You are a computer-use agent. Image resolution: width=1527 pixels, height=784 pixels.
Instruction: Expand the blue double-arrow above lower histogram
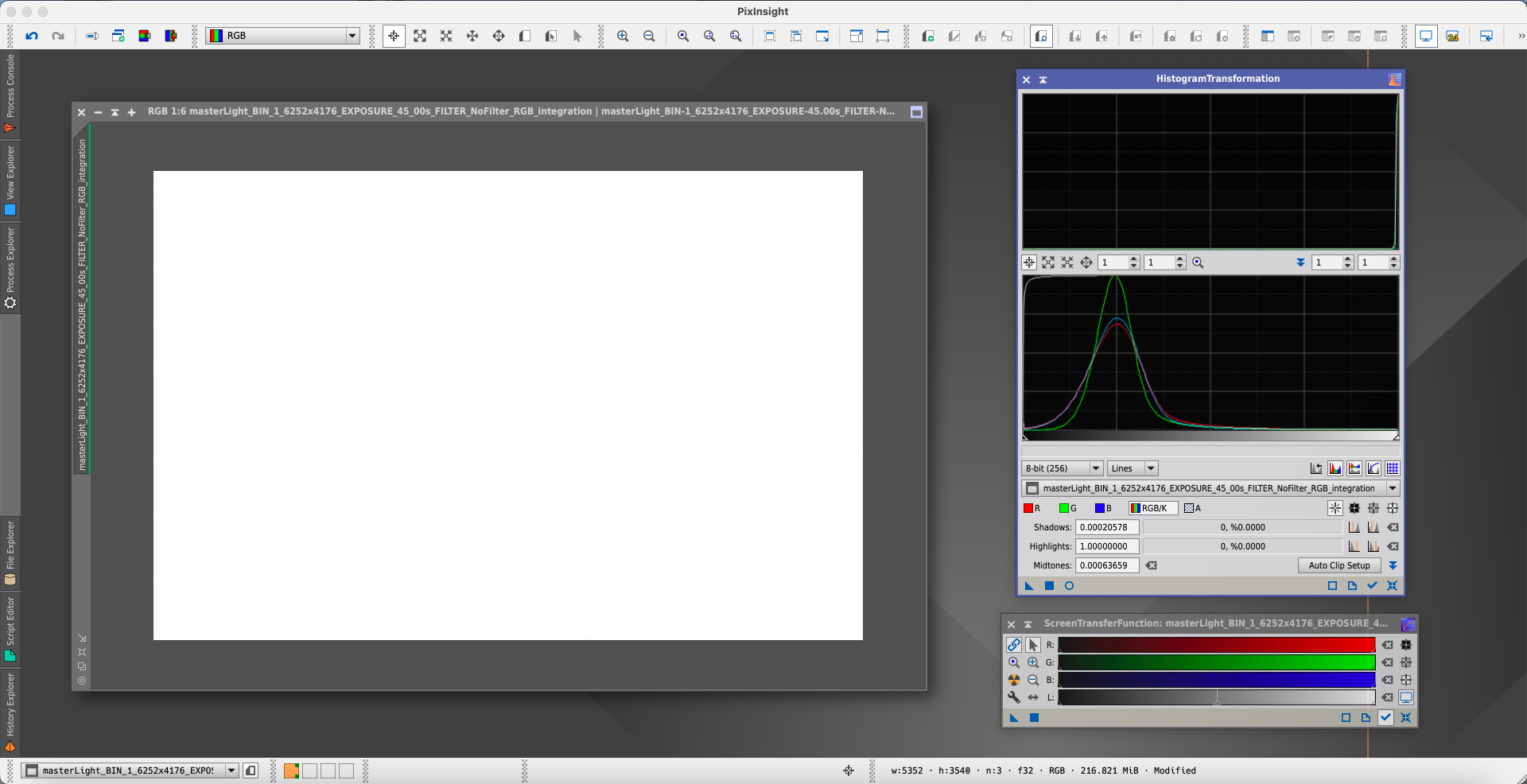coord(1300,262)
